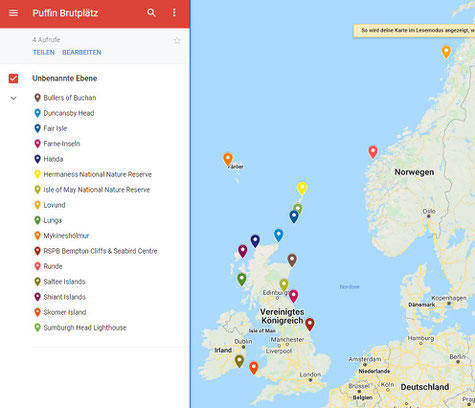
Task: Star this map as favorite
Action: (177, 41)
